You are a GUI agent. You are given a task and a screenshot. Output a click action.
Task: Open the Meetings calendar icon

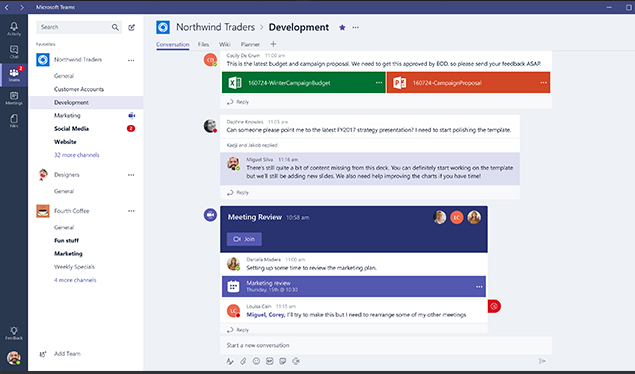(x=14, y=98)
